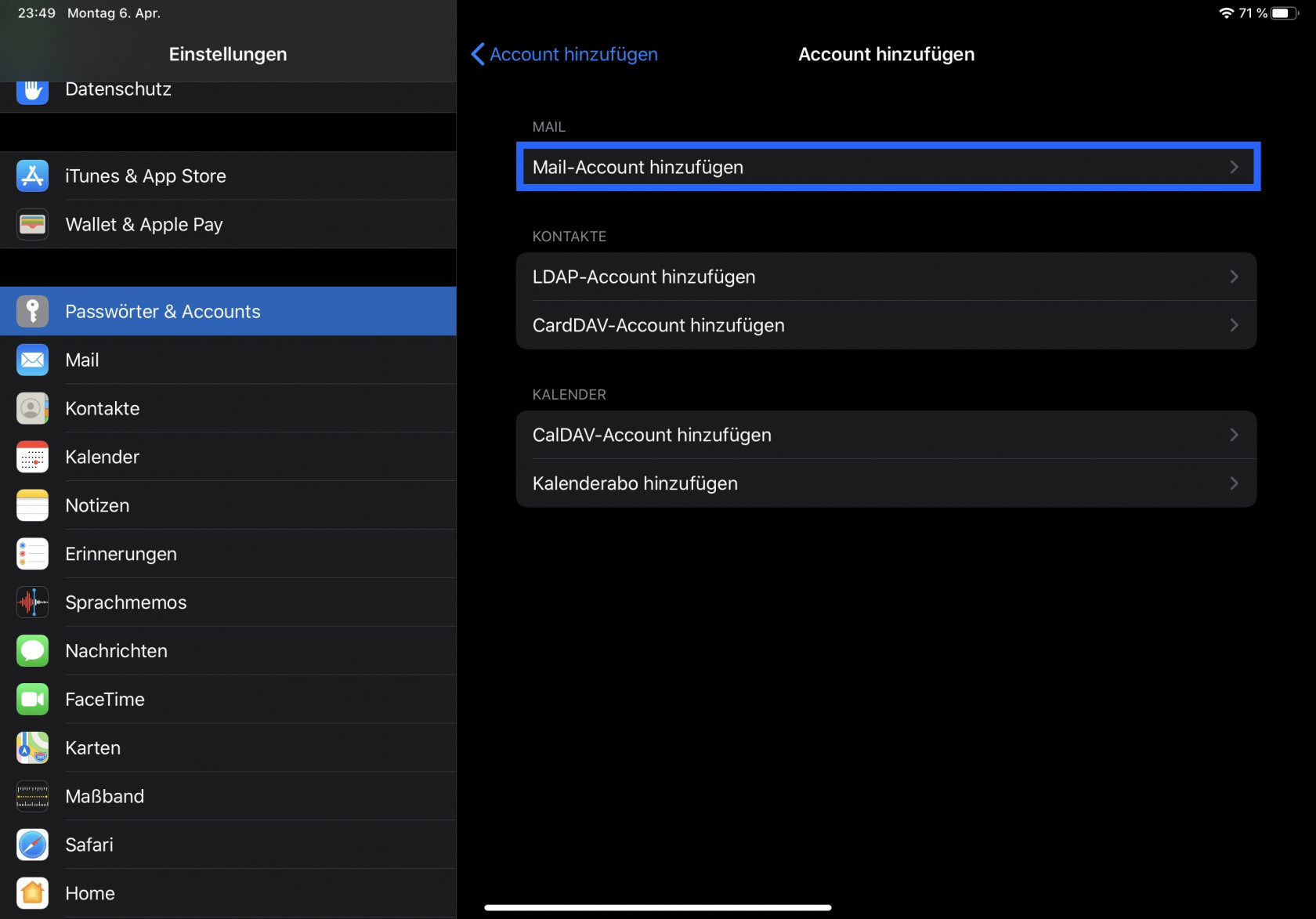Tap the Mail envelope icon
The image size is (1316, 919).
(32, 360)
